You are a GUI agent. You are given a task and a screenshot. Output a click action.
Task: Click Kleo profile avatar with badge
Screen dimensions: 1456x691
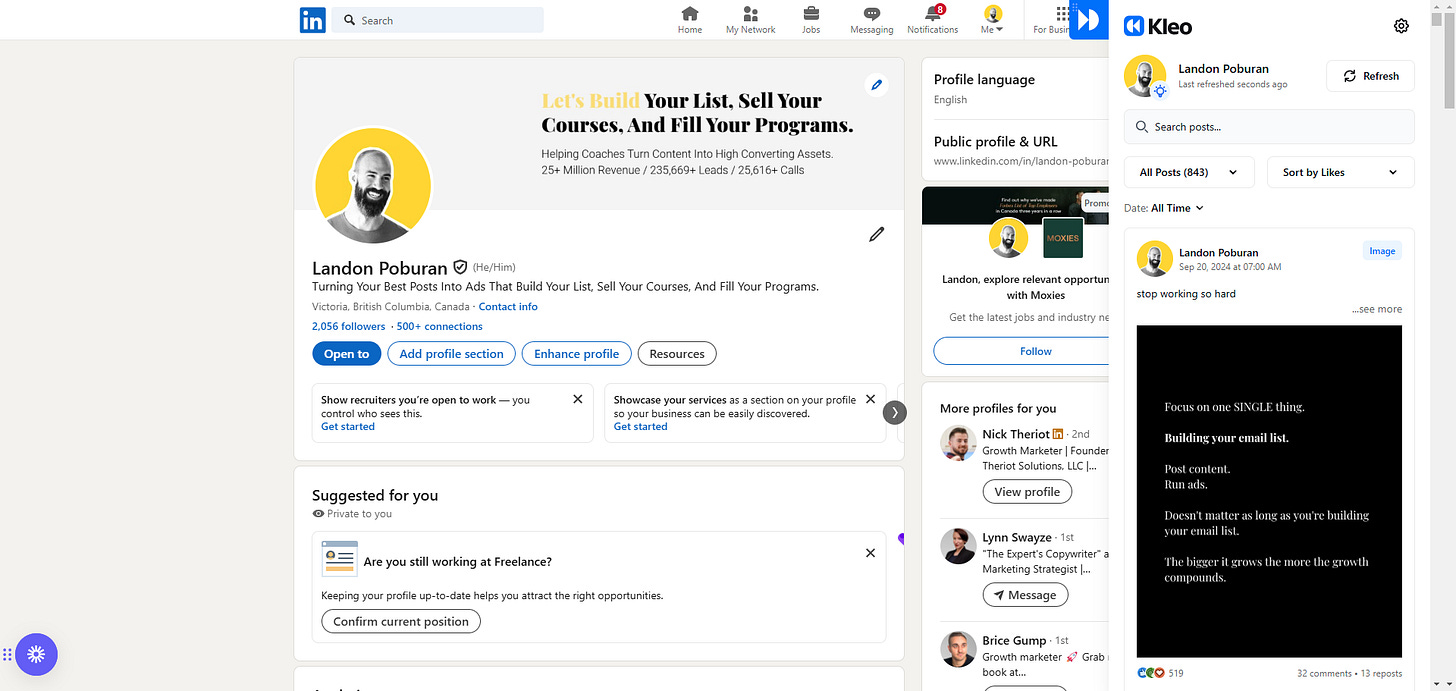[1145, 76]
